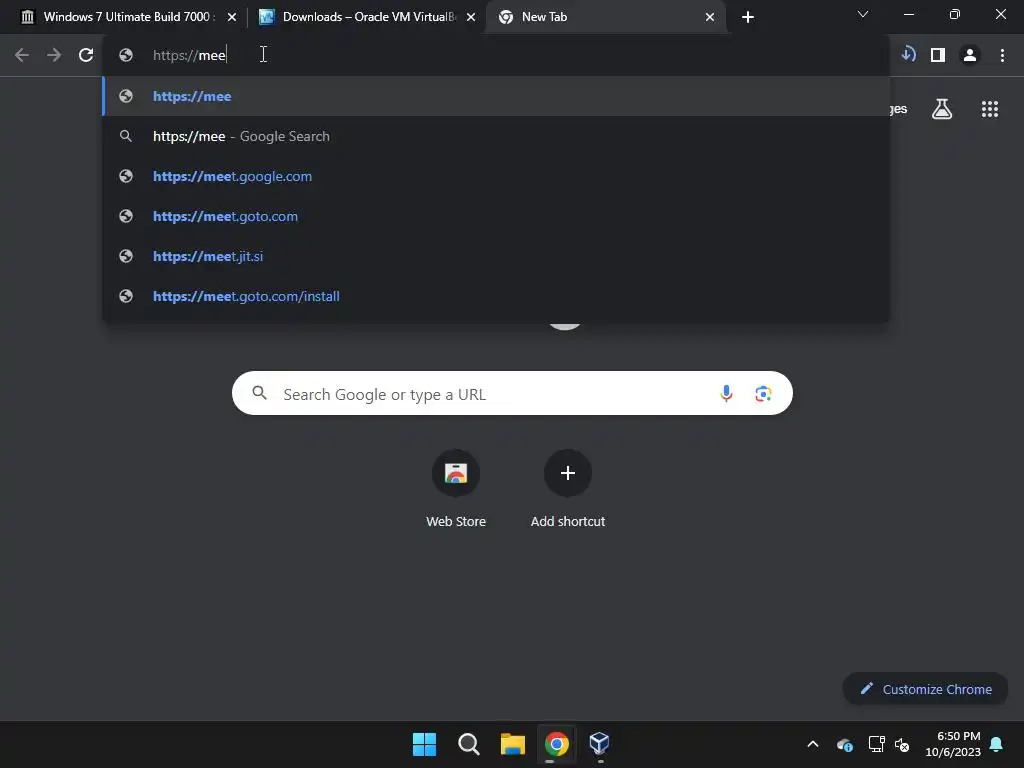The width and height of the screenshot is (1024, 768).
Task: Reload the current page
Action: pos(86,56)
